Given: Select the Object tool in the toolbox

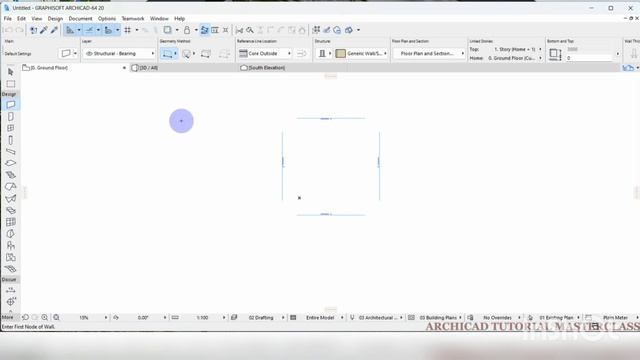Looking at the screenshot, I should click(11, 246).
